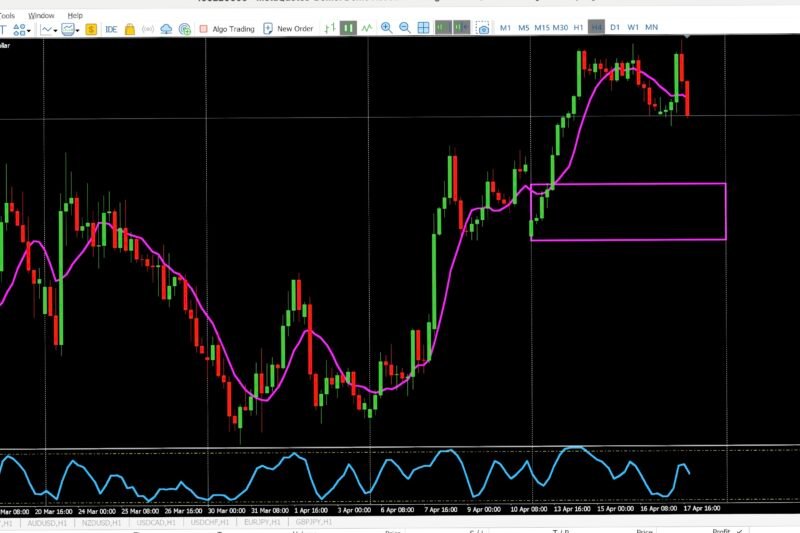Open a New Order dialog
The image size is (800, 533).
(x=288, y=29)
